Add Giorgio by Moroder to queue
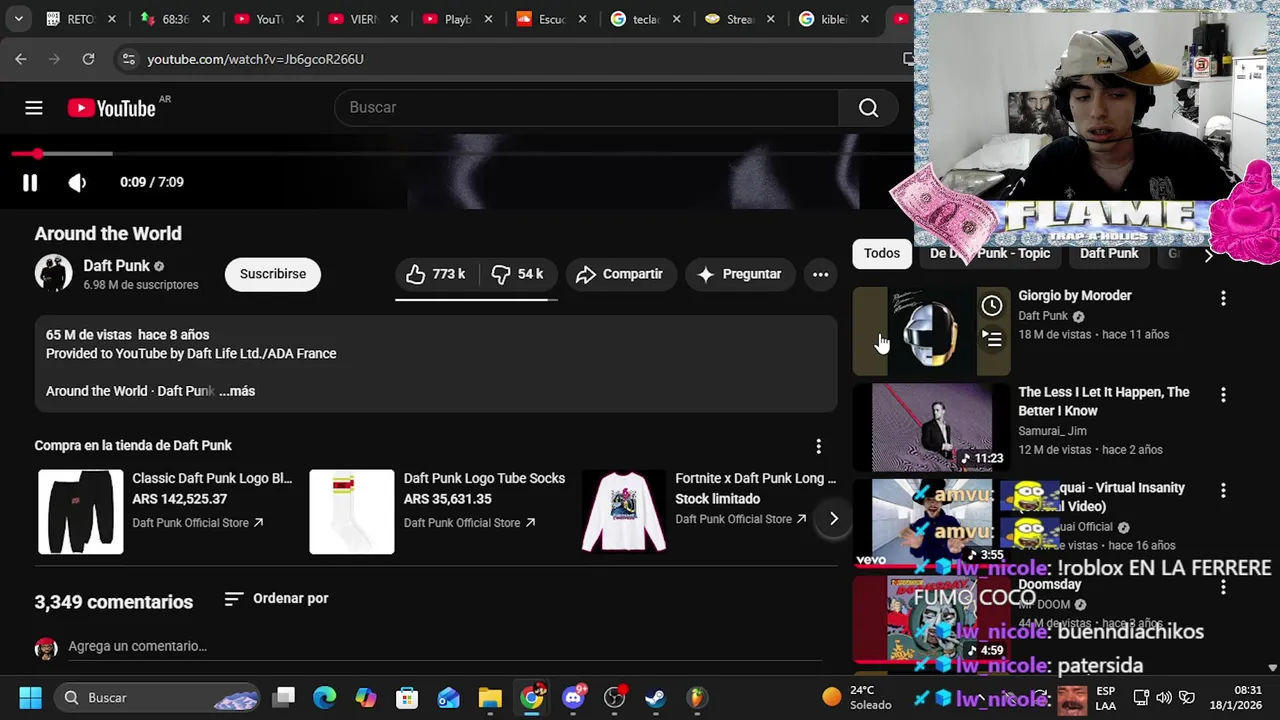 coord(991,340)
